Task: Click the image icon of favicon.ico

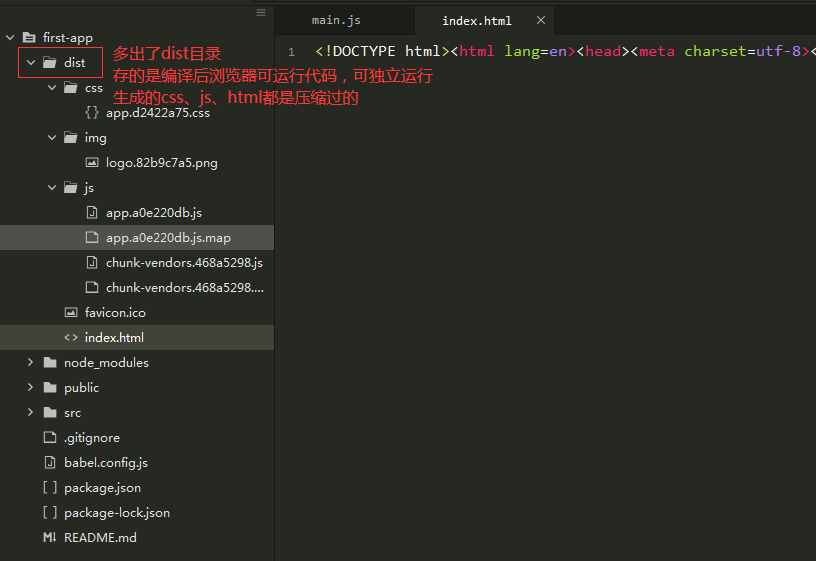Action: coord(71,312)
